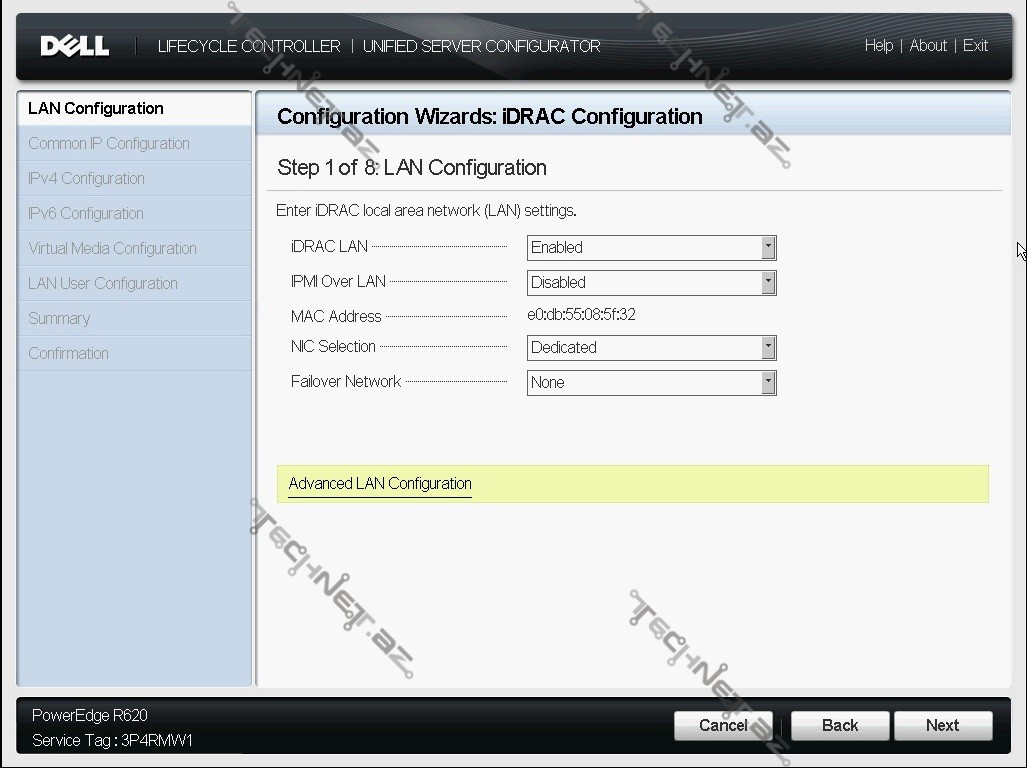Open the About link in header
Viewport: 1027px width, 768px height.
pyautogui.click(x=928, y=46)
